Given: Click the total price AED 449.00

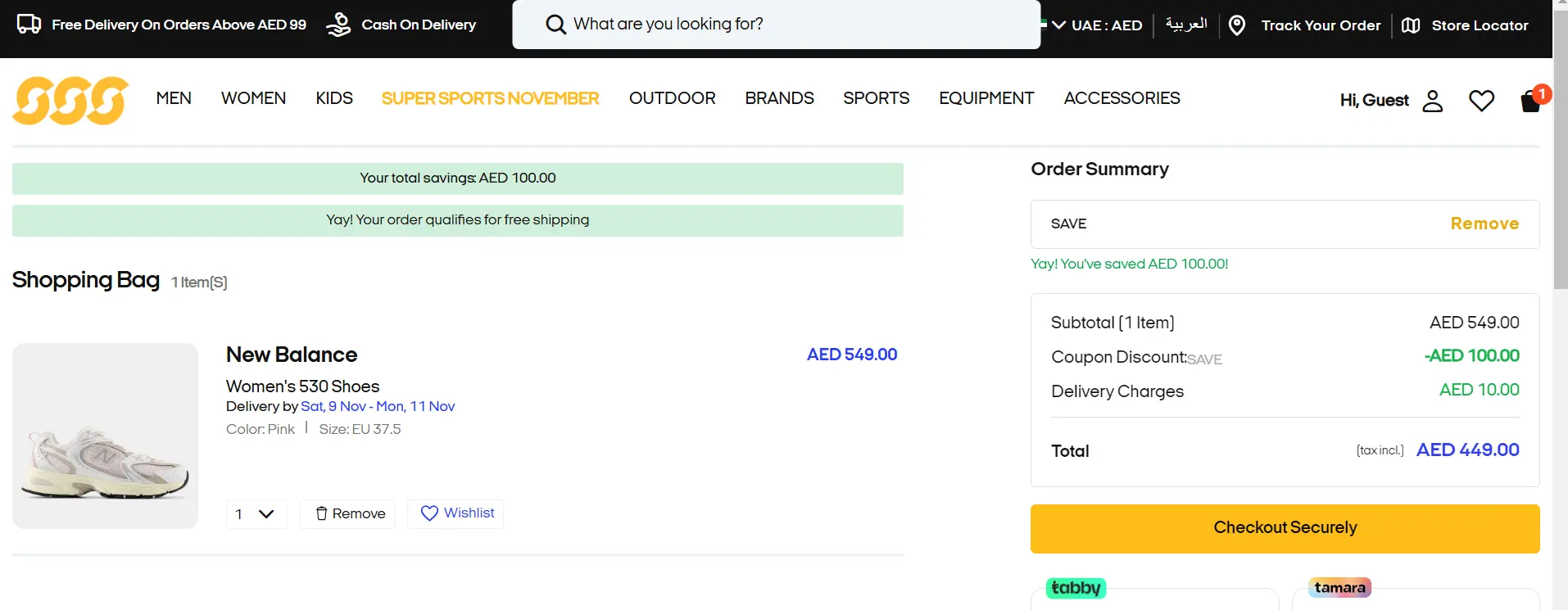Looking at the screenshot, I should point(1467,450).
